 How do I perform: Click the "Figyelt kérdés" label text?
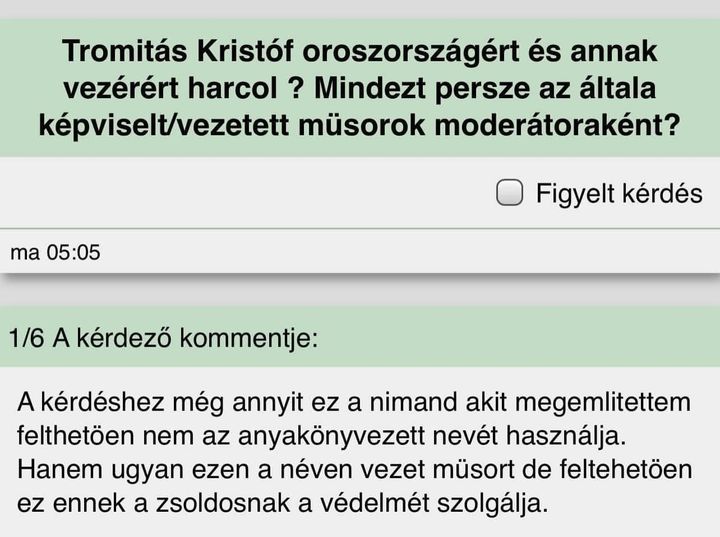click(x=619, y=193)
